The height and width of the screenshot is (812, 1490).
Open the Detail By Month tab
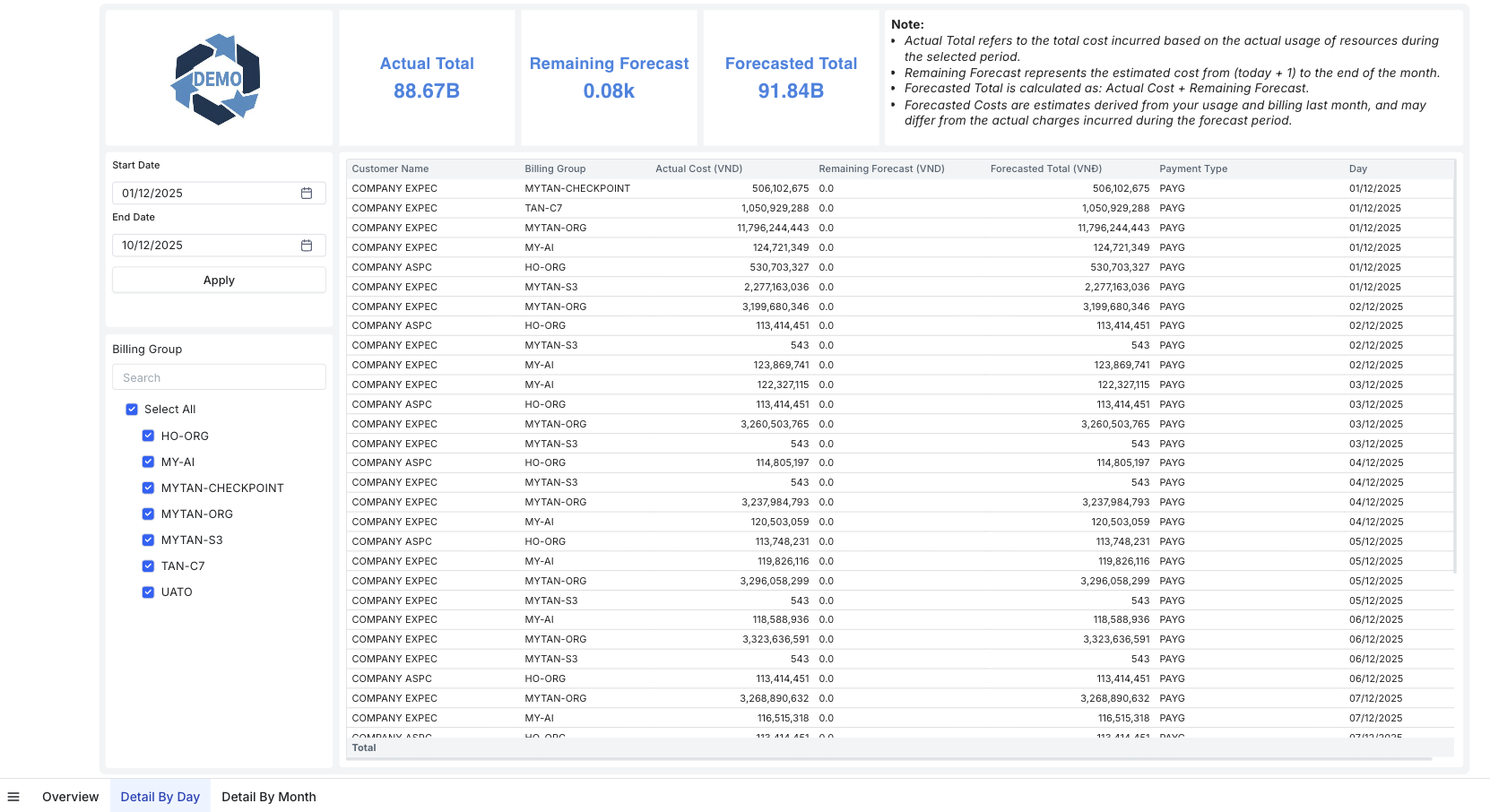268,797
